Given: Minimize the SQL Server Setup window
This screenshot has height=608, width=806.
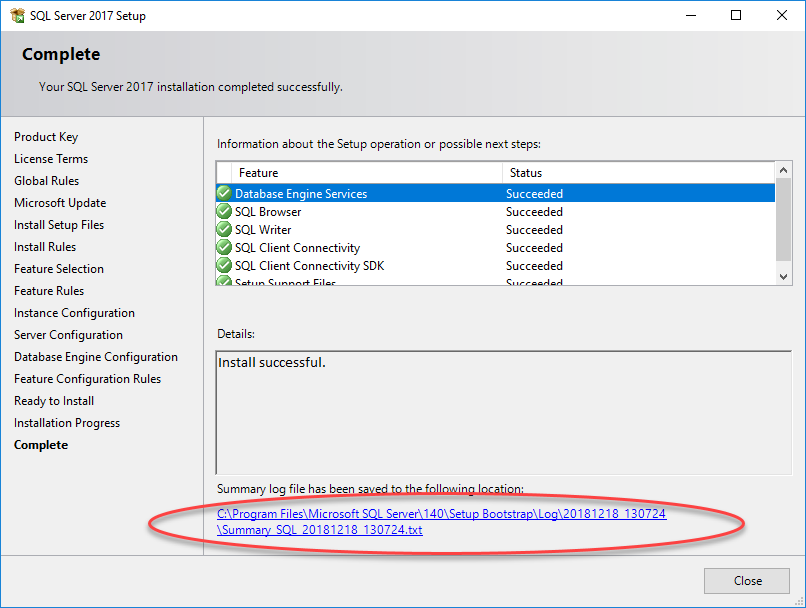Looking at the screenshot, I should [691, 15].
